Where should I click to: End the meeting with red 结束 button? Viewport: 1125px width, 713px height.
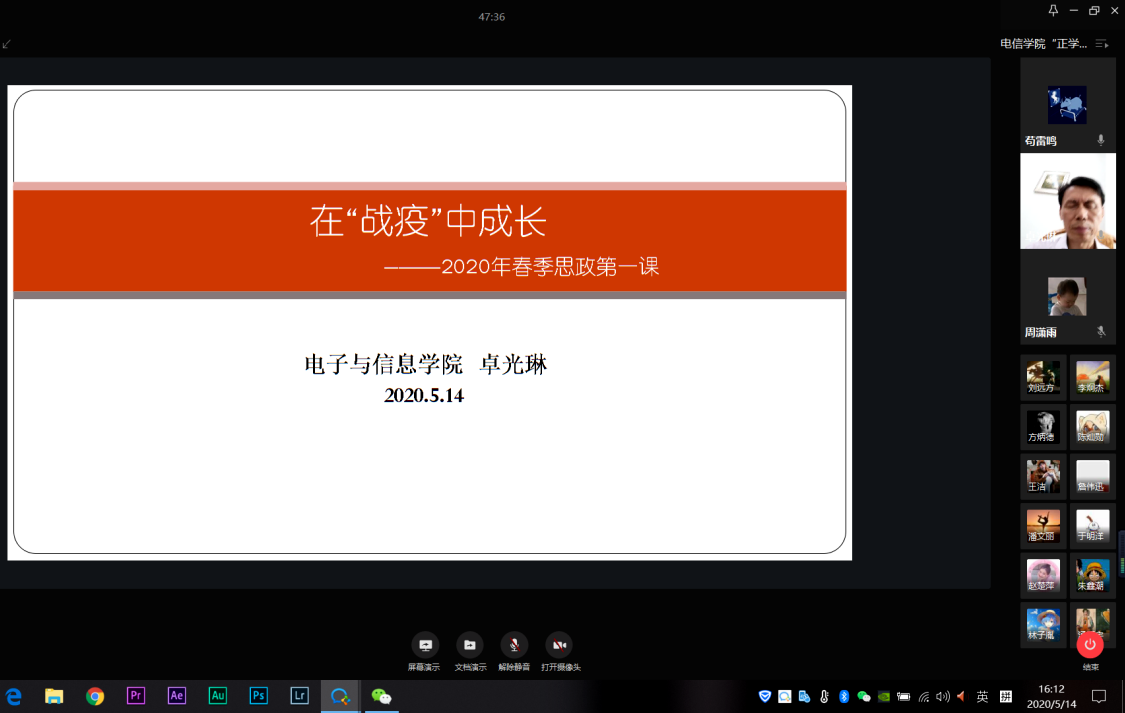[1090, 646]
